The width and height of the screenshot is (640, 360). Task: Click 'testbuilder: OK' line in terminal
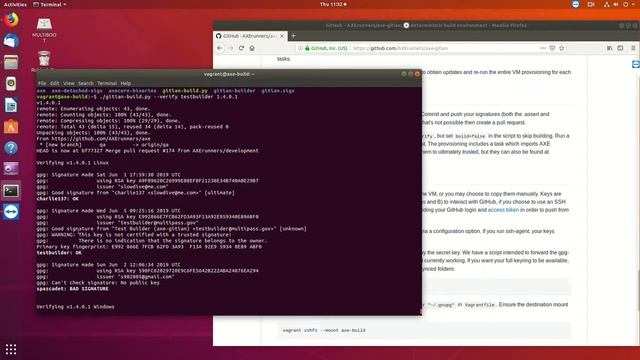(59, 253)
